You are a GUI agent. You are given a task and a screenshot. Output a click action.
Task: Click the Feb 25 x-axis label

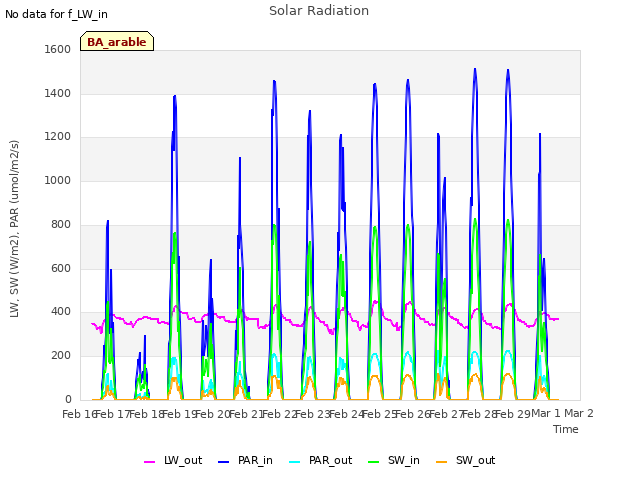(379, 414)
